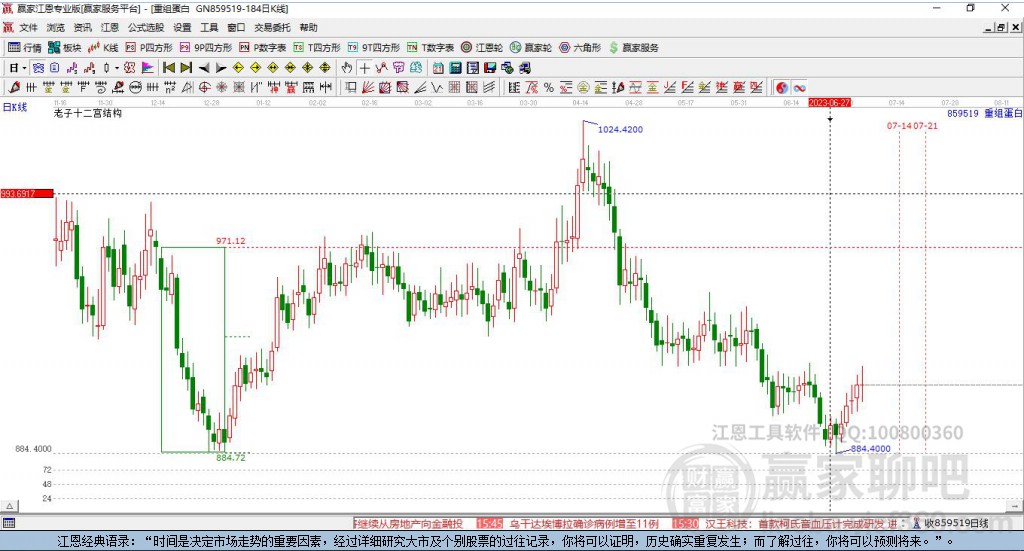Image resolution: width=1024 pixels, height=551 pixels.
Task: Select the hand pan tool
Action: (347, 68)
